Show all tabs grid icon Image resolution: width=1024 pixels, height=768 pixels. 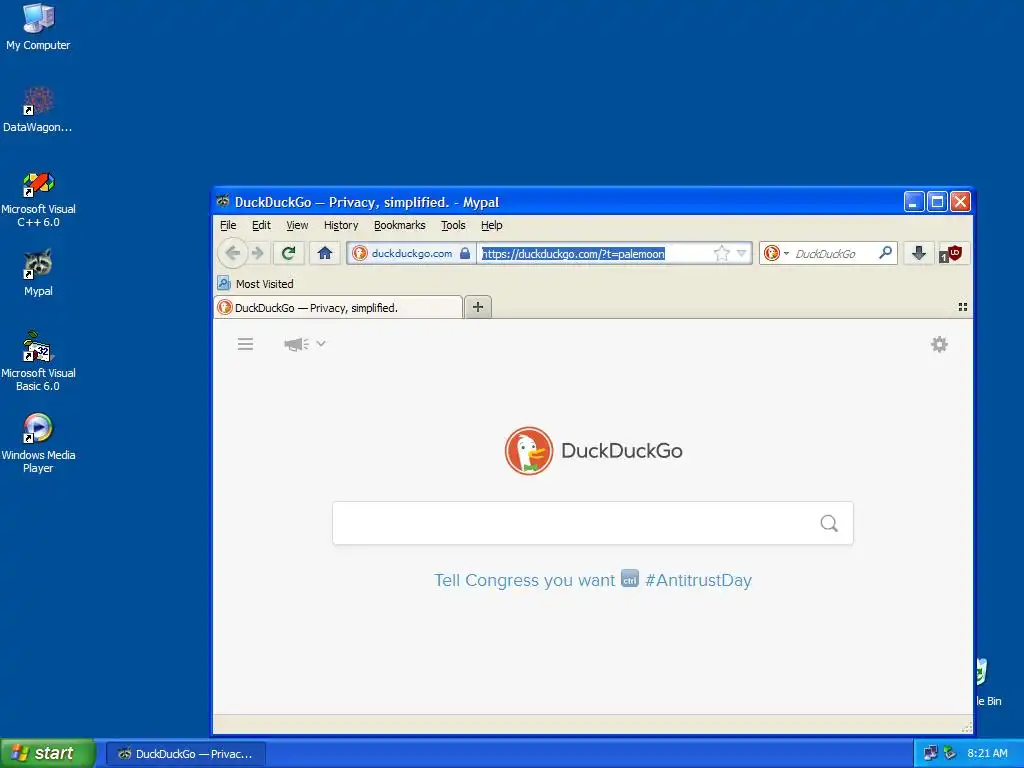pos(963,307)
